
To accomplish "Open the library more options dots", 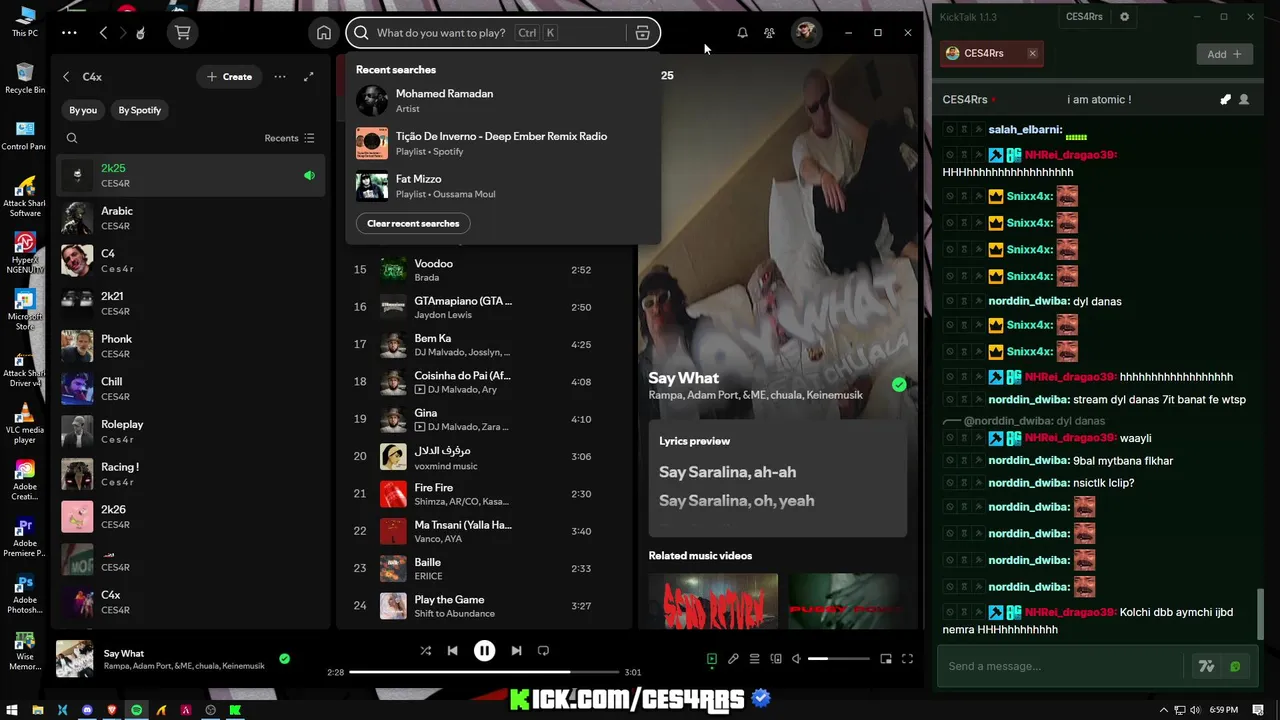I will pyautogui.click(x=280, y=77).
